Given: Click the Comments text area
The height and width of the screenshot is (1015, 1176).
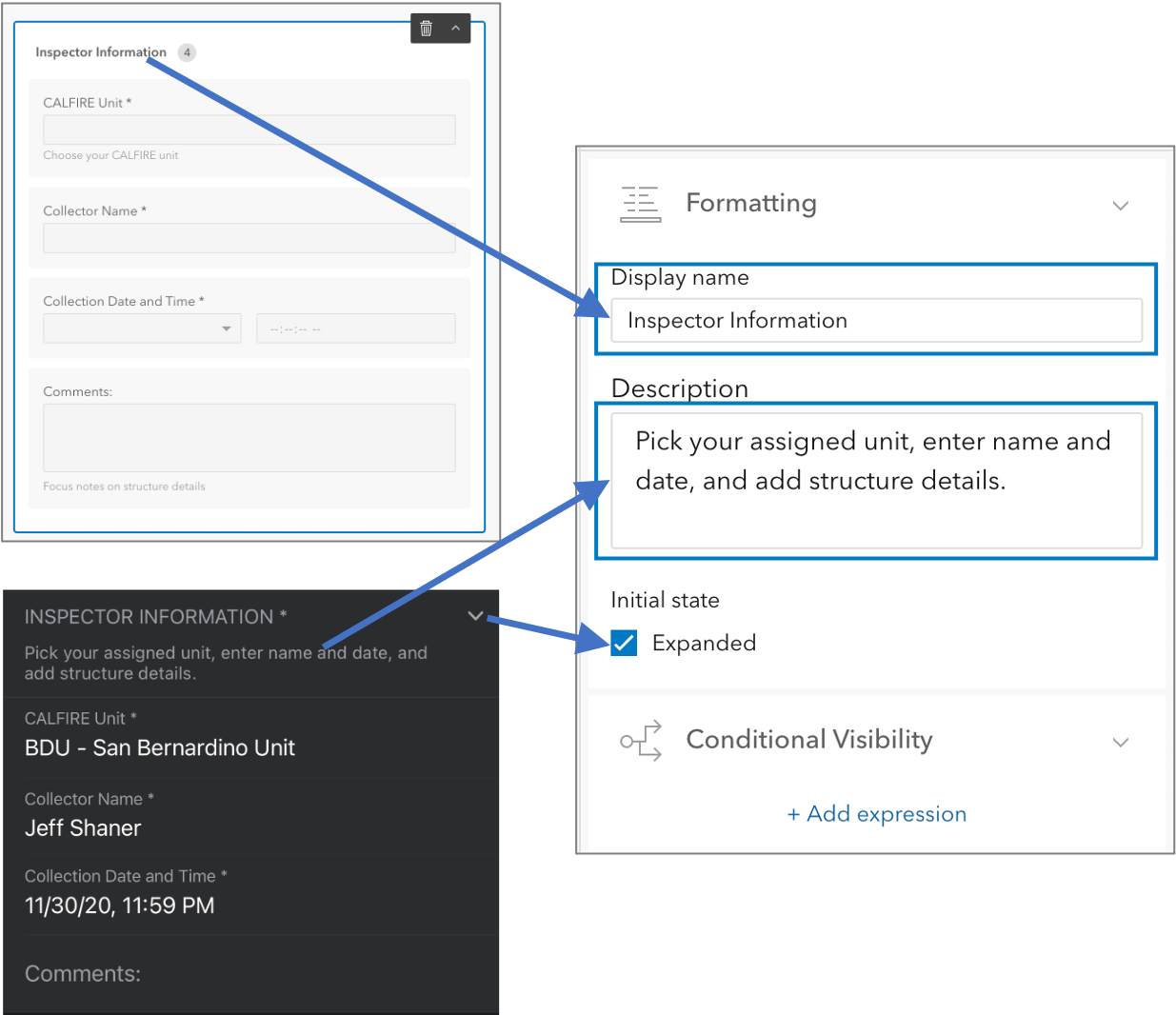Looking at the screenshot, I should pos(249,437).
